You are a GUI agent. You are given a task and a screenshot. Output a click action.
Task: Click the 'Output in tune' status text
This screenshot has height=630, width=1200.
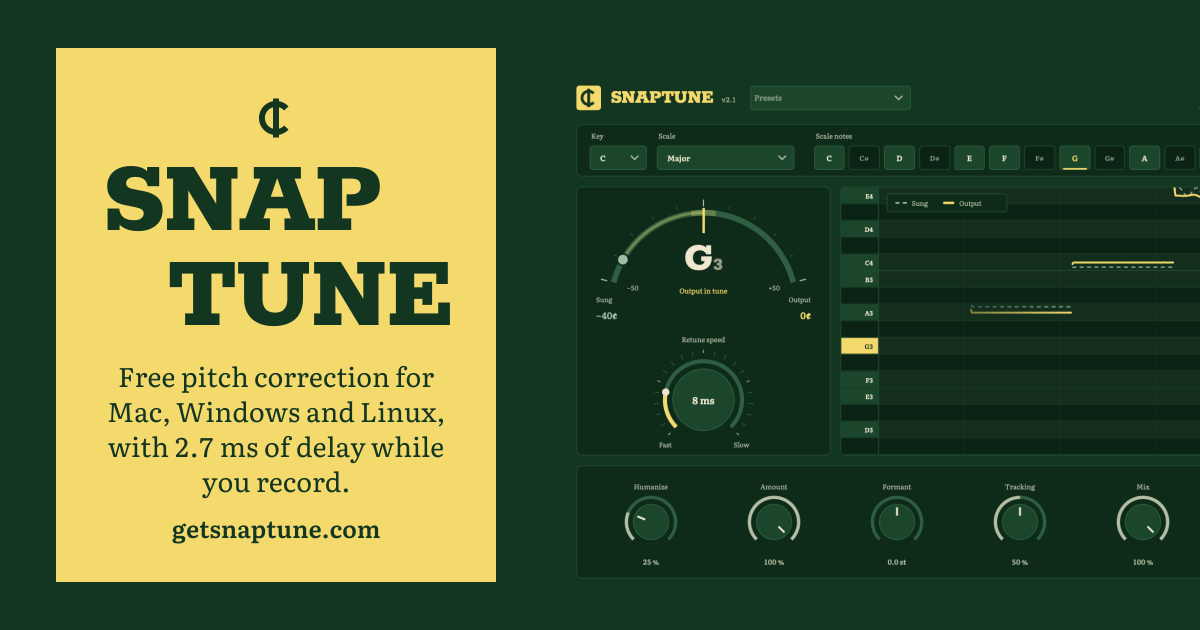click(x=703, y=291)
